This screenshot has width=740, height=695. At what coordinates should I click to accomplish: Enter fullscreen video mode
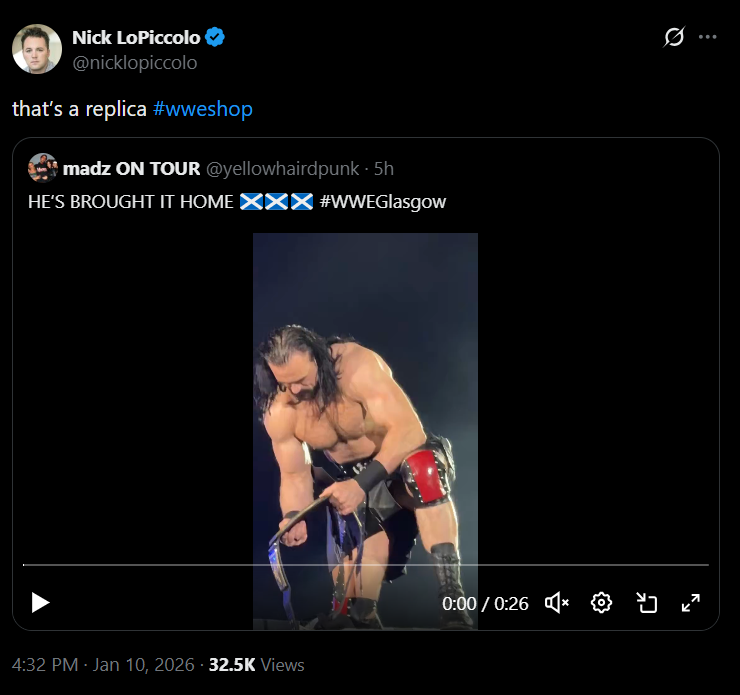coord(690,602)
